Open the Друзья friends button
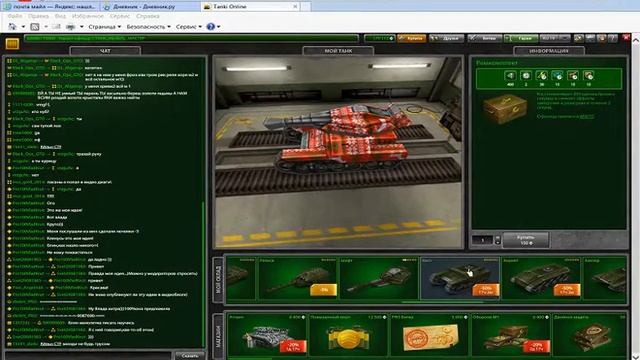 pos(446,38)
